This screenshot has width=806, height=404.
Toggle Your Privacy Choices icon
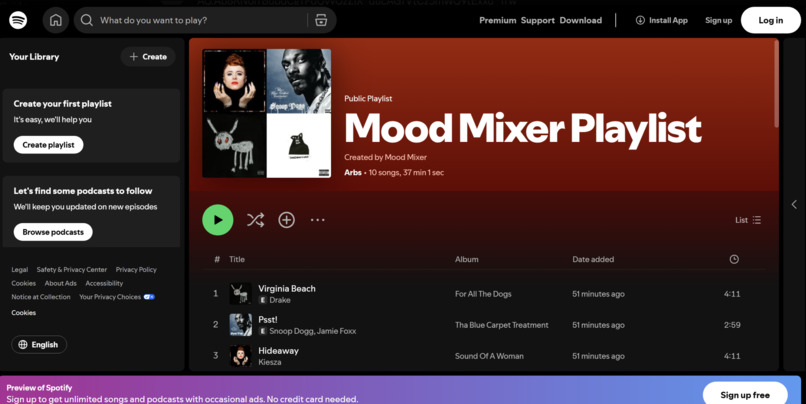coord(149,297)
